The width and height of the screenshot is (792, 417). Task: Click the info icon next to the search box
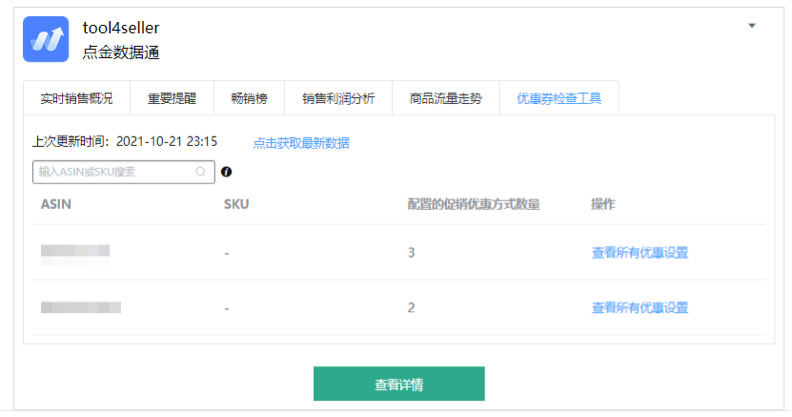tap(226, 172)
